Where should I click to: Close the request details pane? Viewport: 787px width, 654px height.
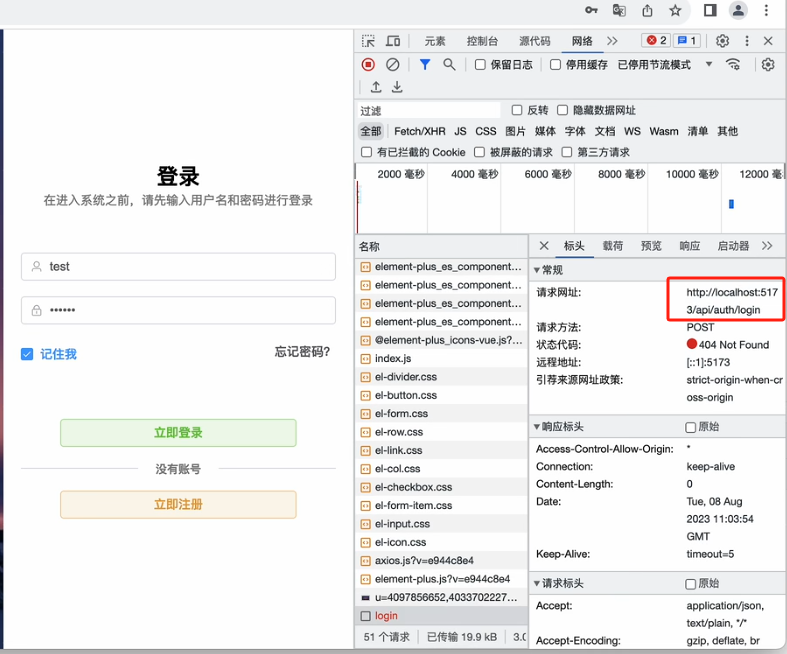(544, 245)
